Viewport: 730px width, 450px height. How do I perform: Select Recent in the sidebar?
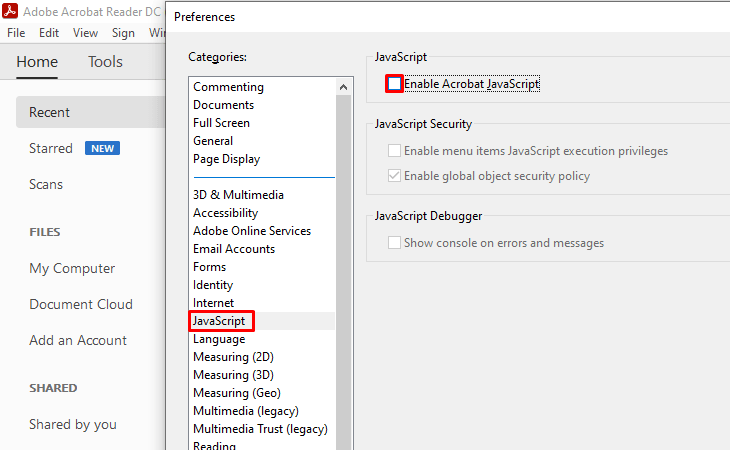tap(90, 112)
